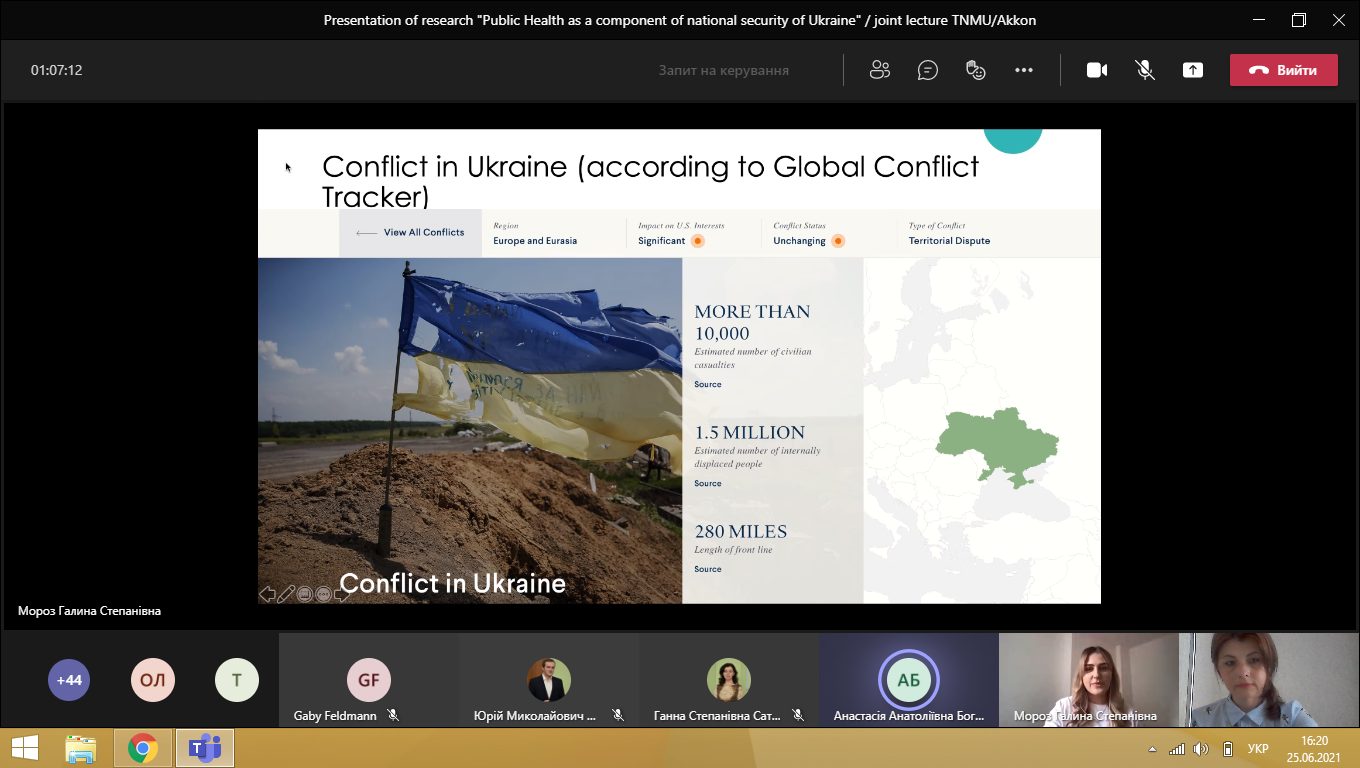Open the volume control in system tray
This screenshot has width=1360, height=768.
tap(1201, 749)
